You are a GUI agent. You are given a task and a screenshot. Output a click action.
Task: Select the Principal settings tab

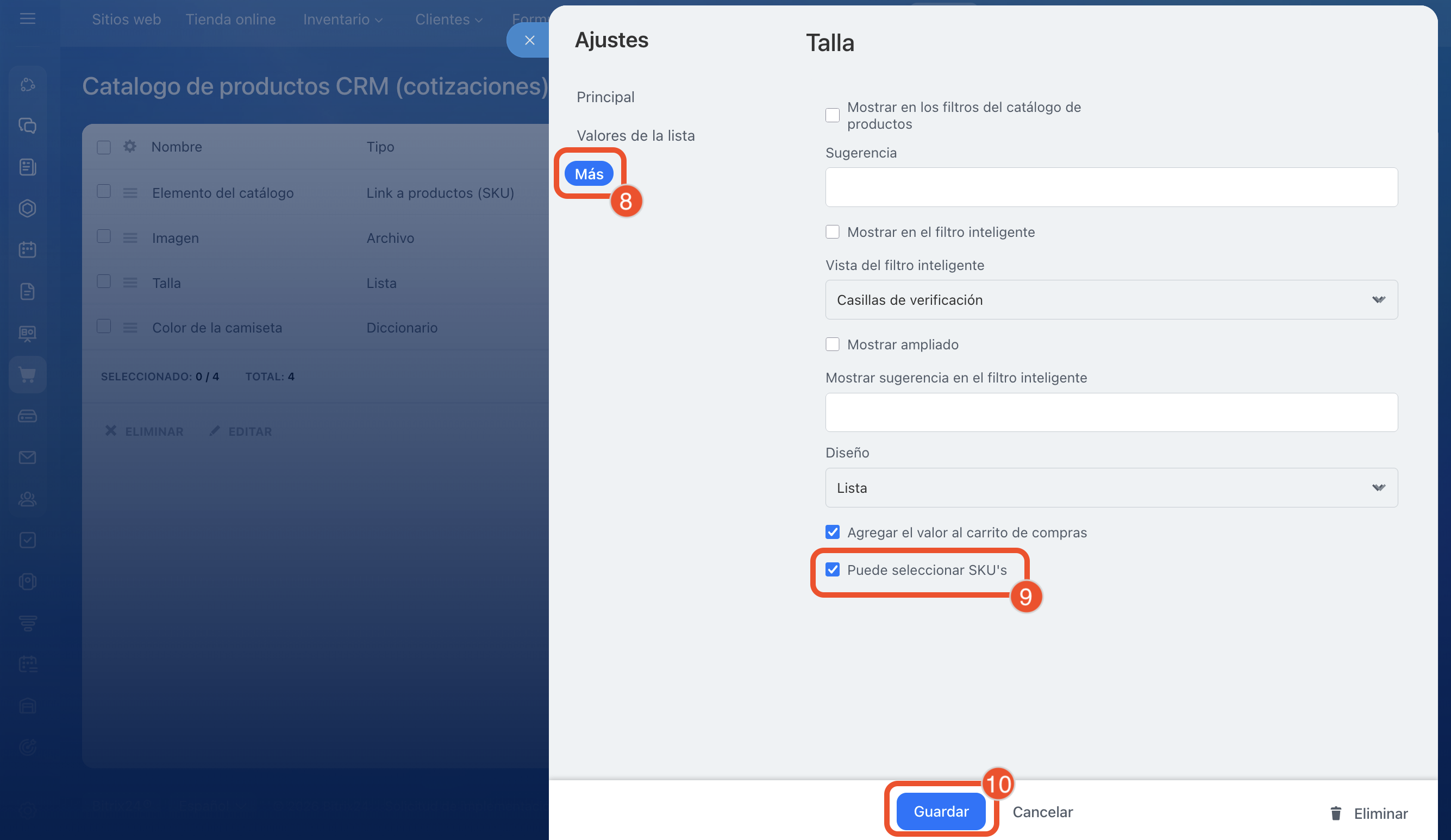[605, 97]
